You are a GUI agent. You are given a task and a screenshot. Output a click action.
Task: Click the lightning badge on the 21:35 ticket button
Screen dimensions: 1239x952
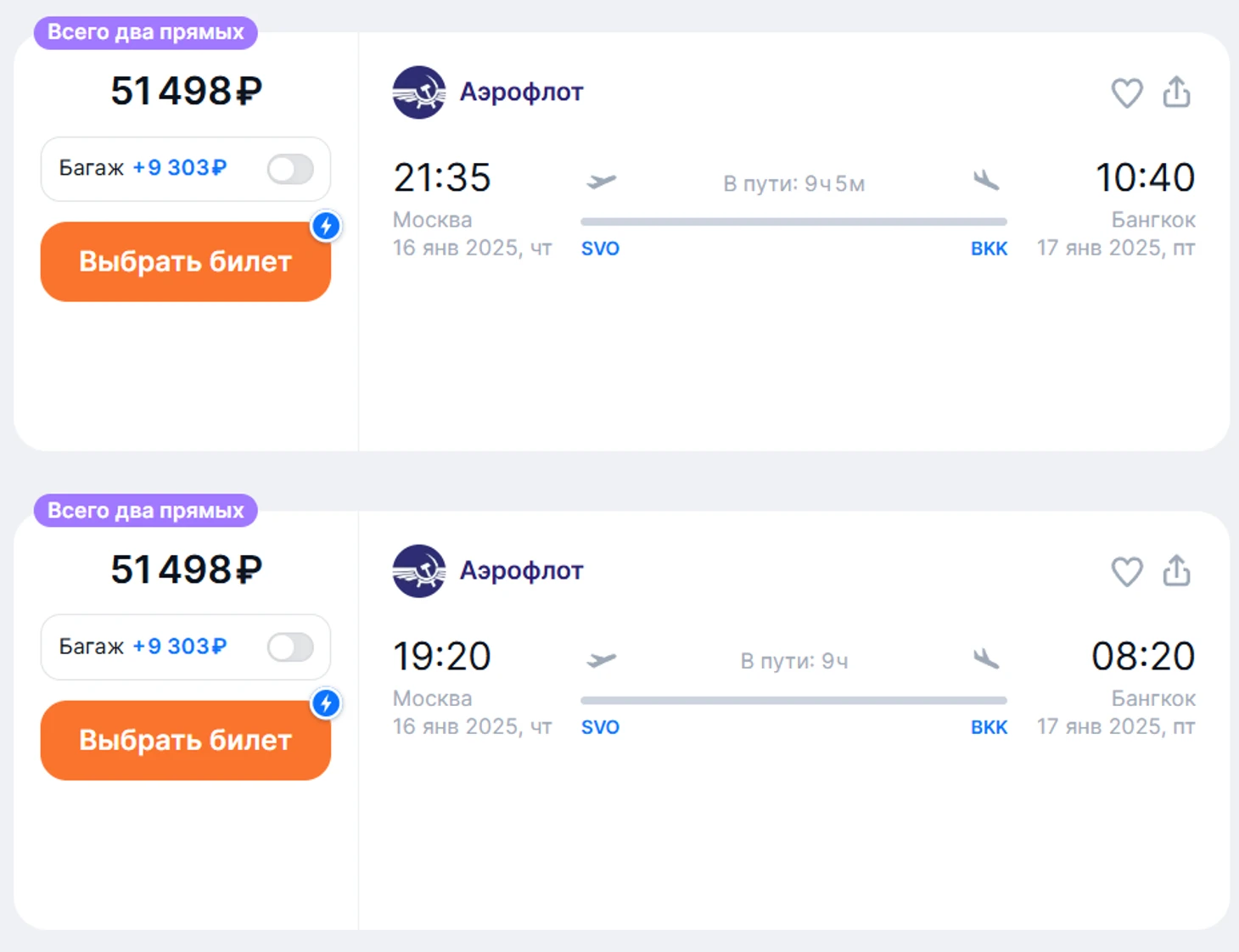click(x=326, y=226)
